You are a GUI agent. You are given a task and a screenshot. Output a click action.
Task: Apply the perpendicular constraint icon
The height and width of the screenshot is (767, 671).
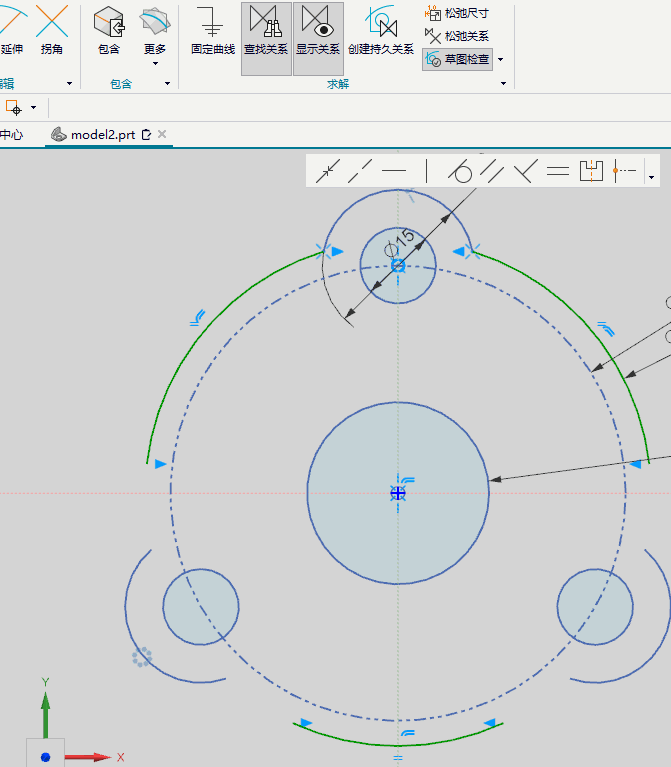click(525, 171)
